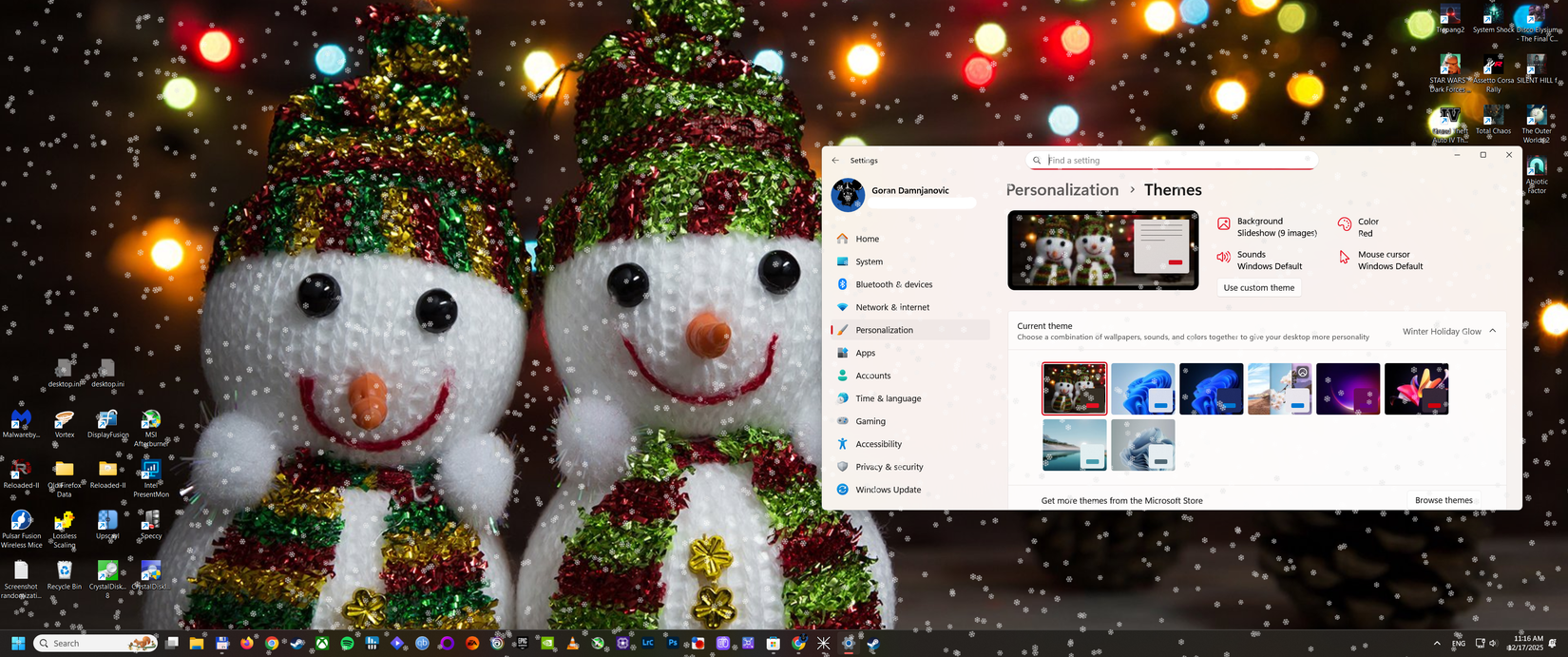Select the Vortex desktop shortcut
Viewport: 1568px width, 657px height.
[x=64, y=424]
